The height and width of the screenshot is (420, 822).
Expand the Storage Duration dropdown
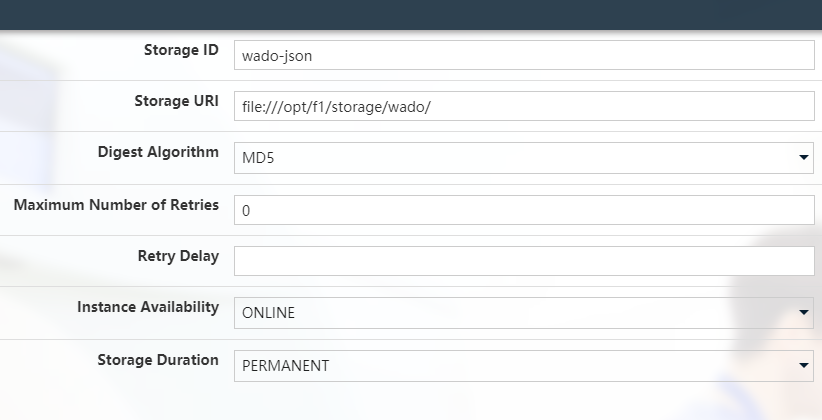tap(524, 366)
